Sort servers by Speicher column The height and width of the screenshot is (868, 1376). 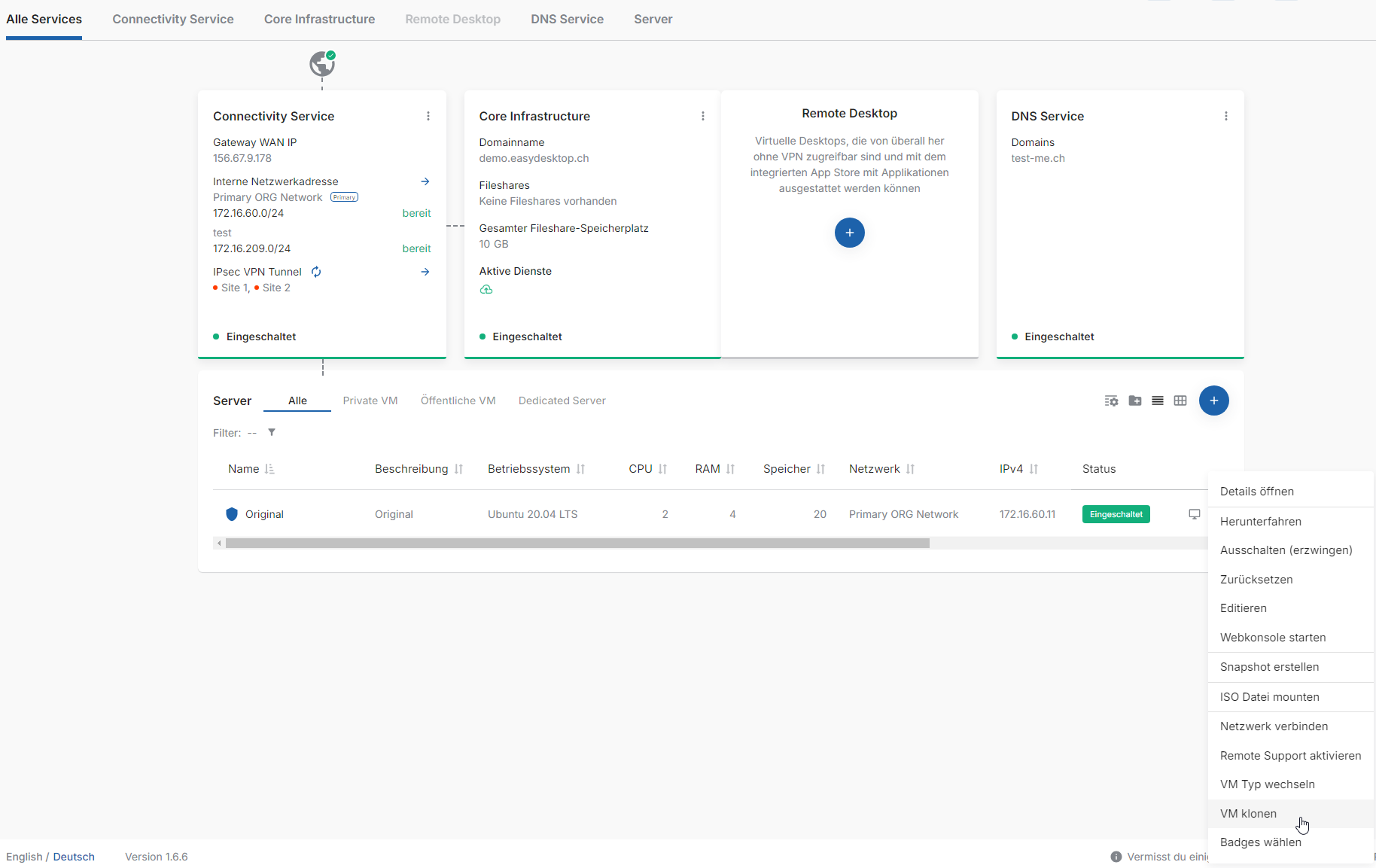tap(820, 469)
